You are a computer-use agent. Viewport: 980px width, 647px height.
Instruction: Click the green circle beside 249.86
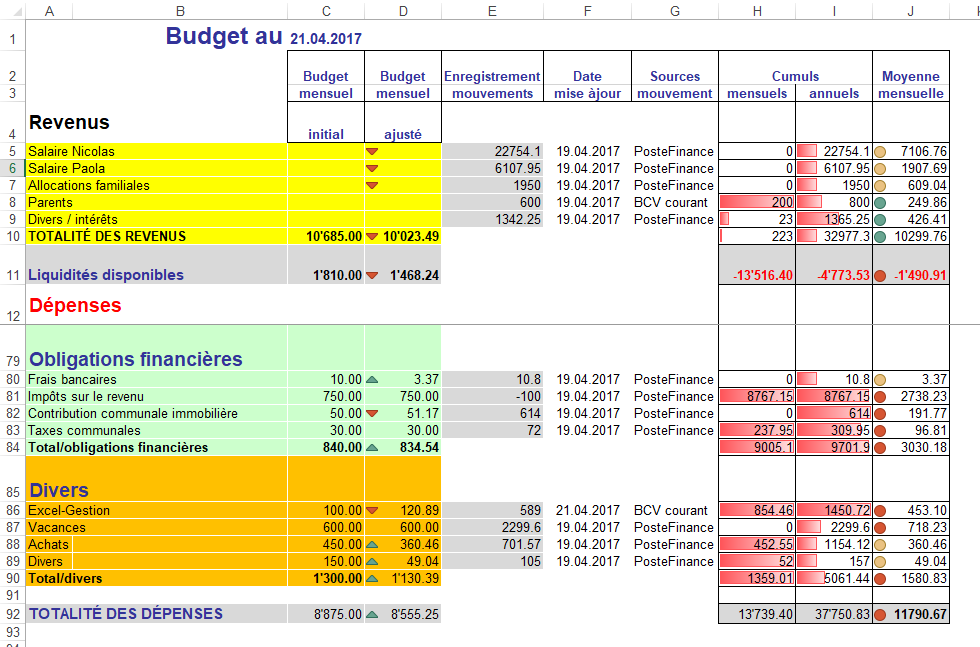(880, 203)
